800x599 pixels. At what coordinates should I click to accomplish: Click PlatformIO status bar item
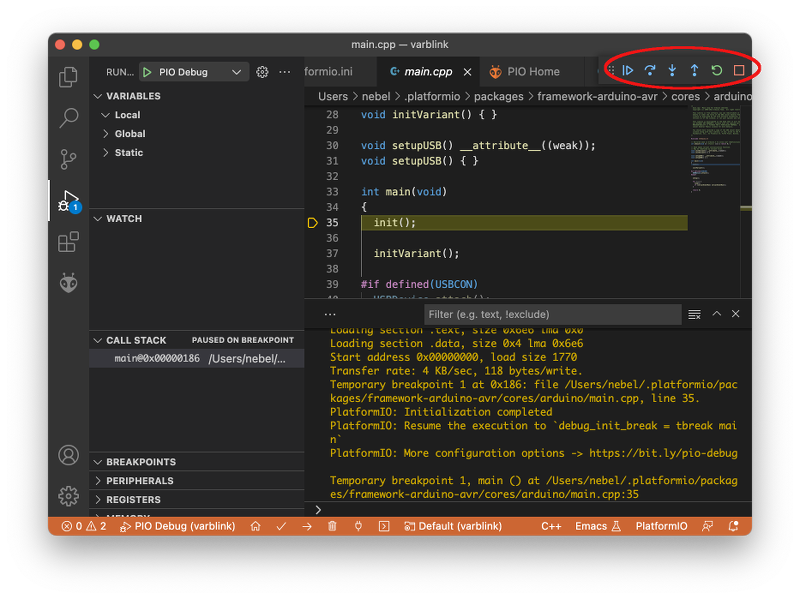pyautogui.click(x=661, y=526)
